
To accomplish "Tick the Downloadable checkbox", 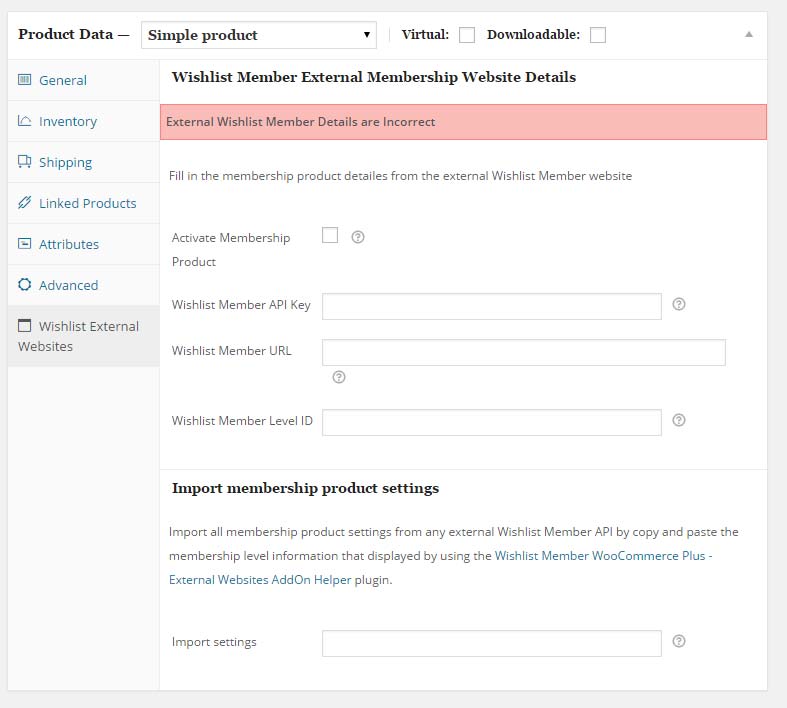I will (597, 35).
